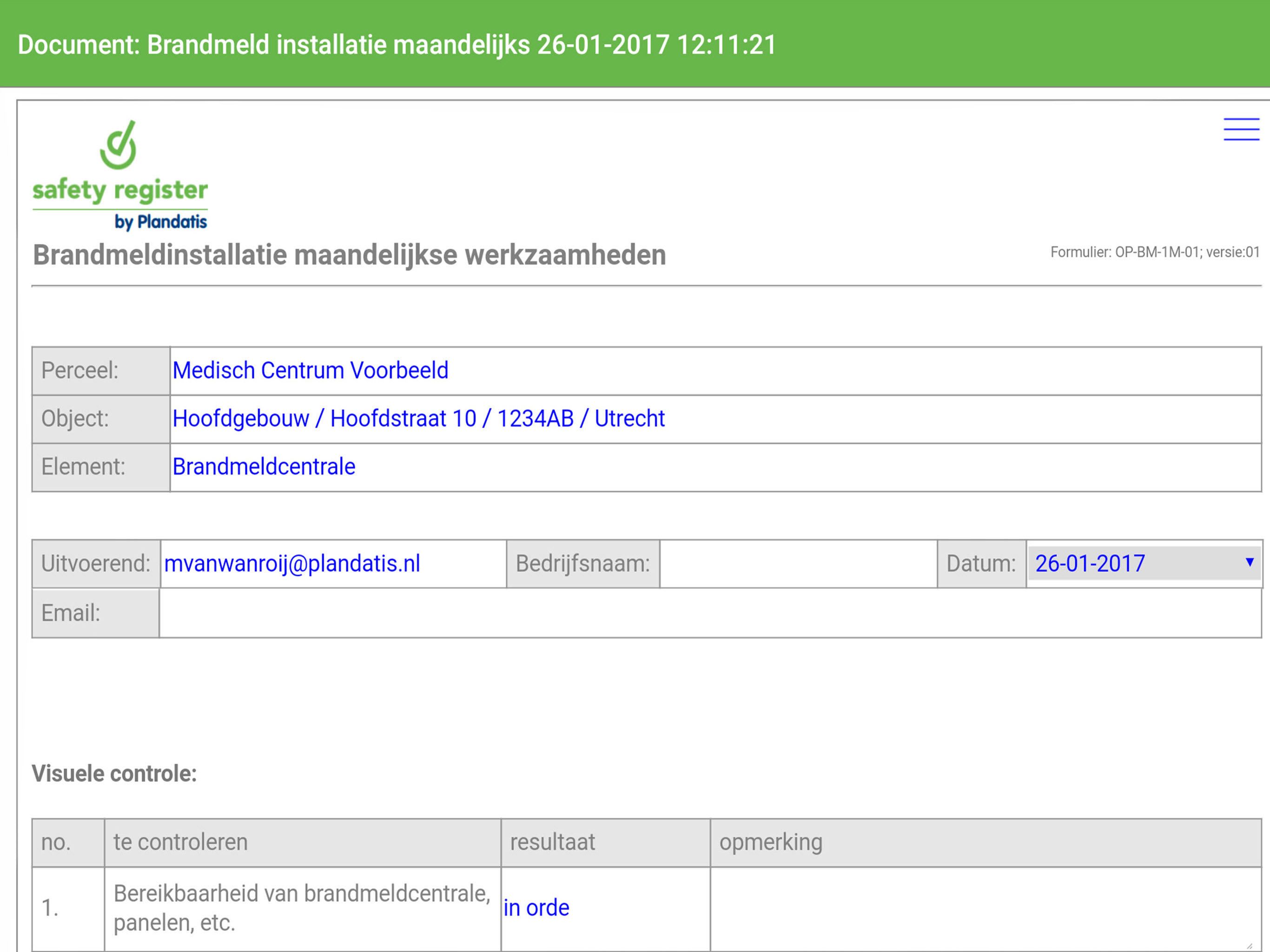
Task: Click the row number '1.' cell
Action: coord(68,909)
